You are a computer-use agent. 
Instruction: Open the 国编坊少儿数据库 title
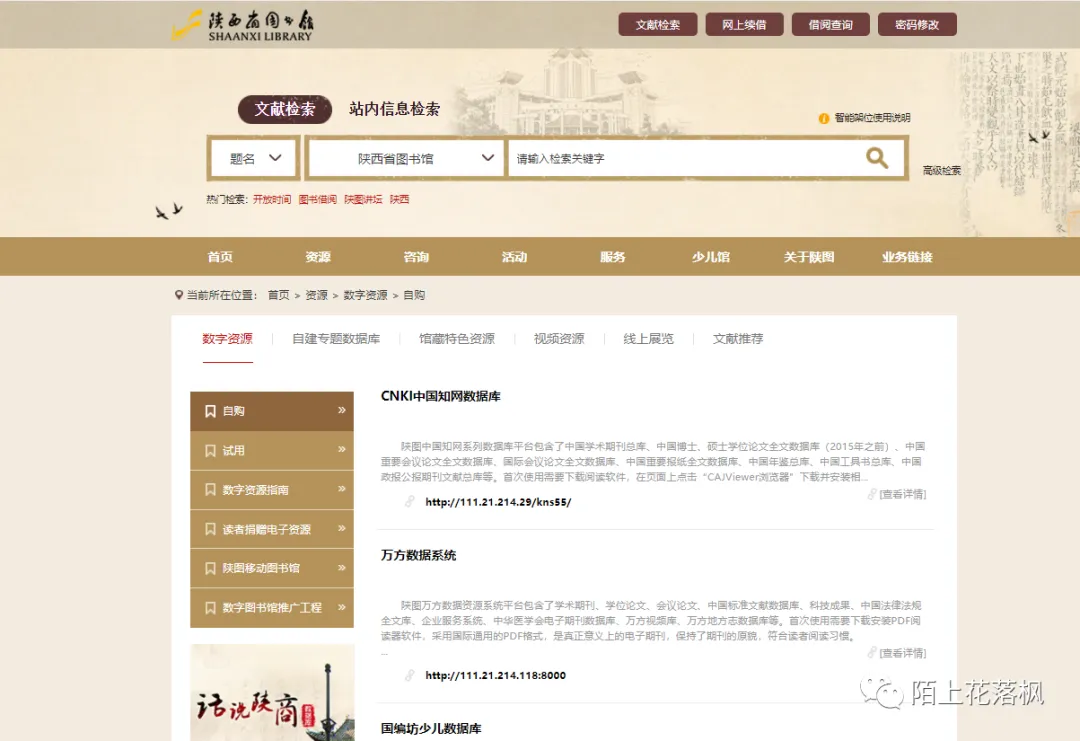431,728
